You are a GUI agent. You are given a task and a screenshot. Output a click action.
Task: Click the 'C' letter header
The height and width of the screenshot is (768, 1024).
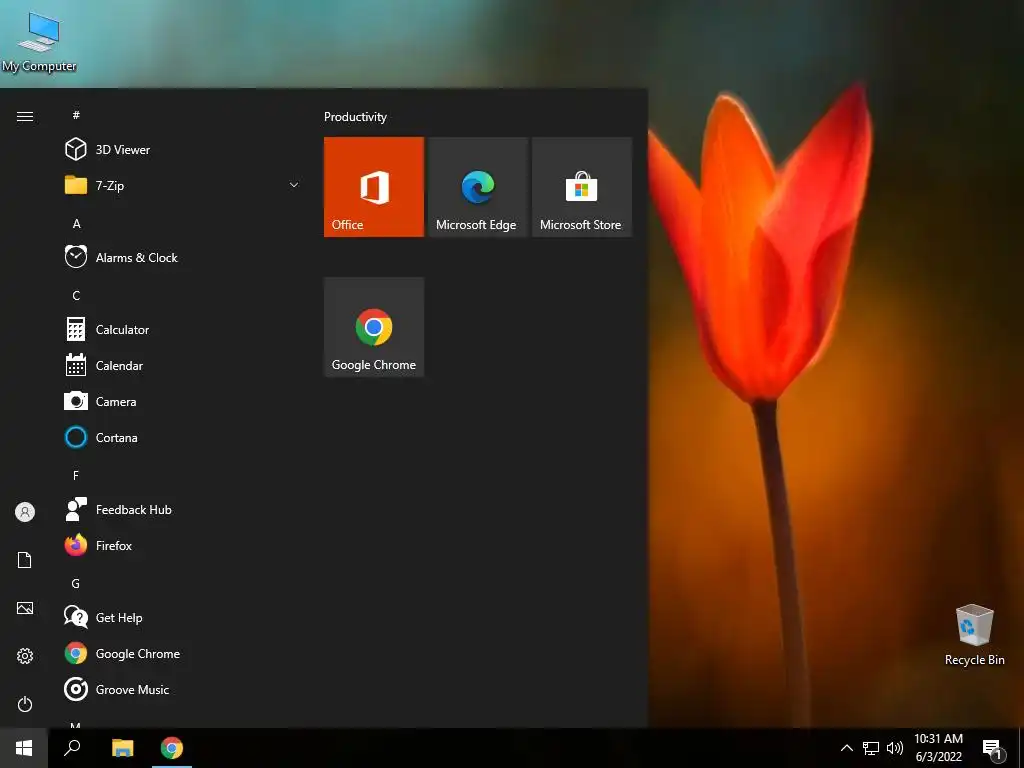(76, 295)
